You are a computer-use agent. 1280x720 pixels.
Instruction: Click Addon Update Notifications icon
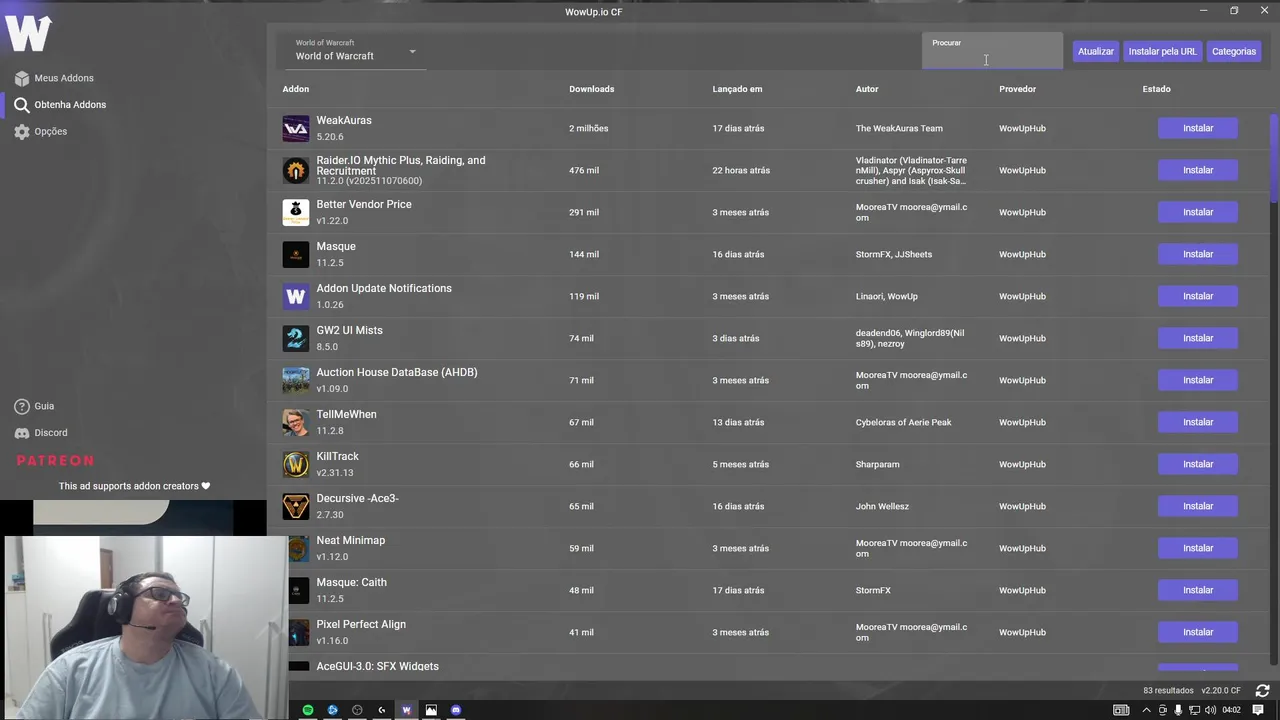click(x=296, y=296)
